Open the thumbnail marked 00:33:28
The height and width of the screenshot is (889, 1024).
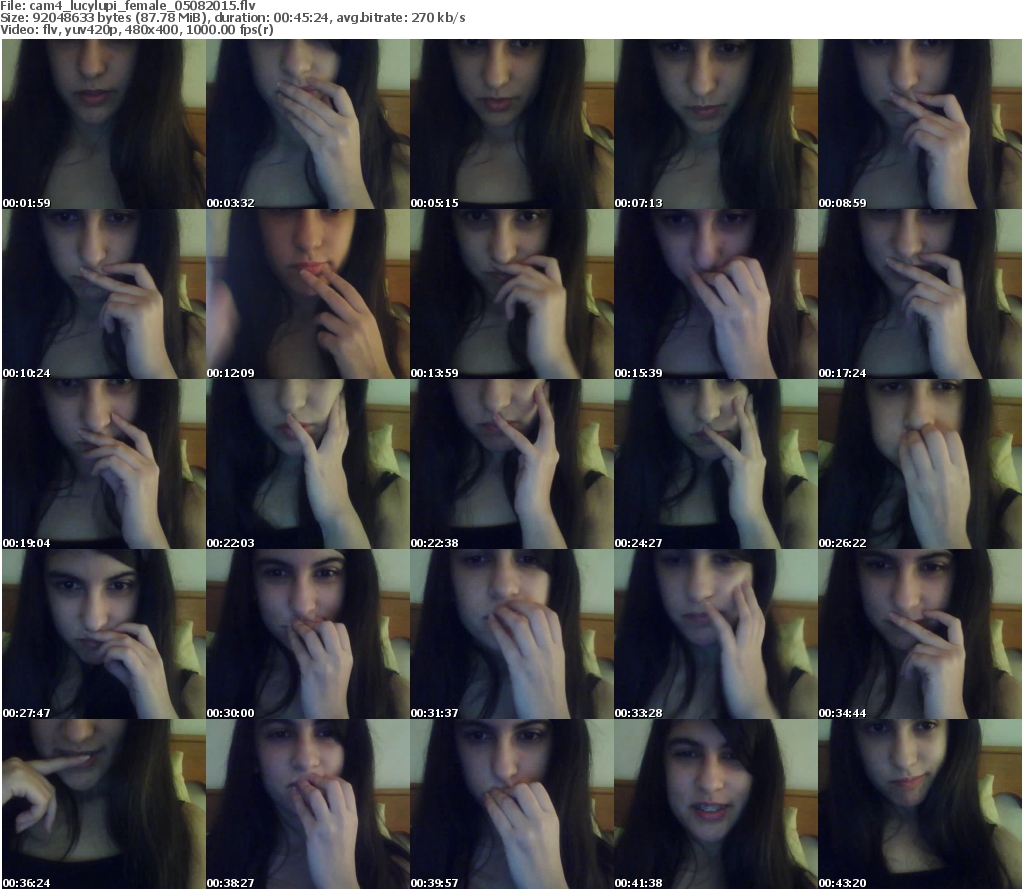(716, 634)
